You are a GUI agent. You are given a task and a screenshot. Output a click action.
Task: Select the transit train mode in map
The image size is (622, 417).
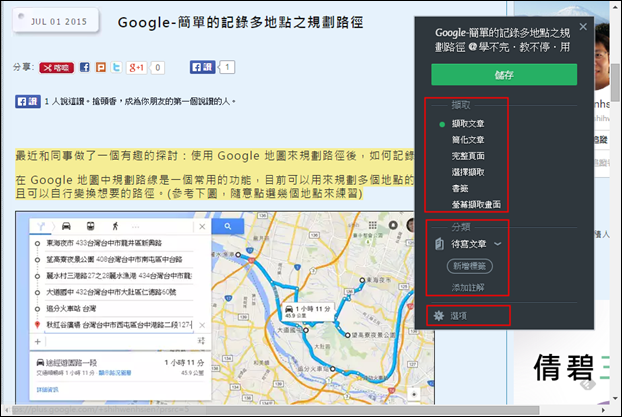[90, 226]
